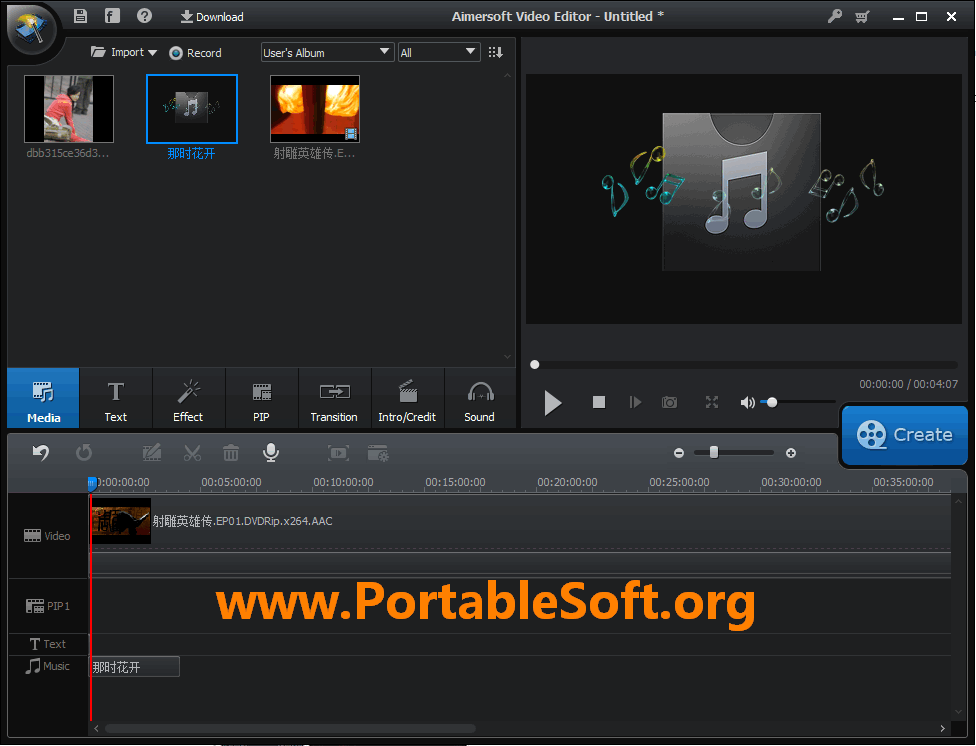
Task: Open the Import dropdown
Action: (x=124, y=52)
